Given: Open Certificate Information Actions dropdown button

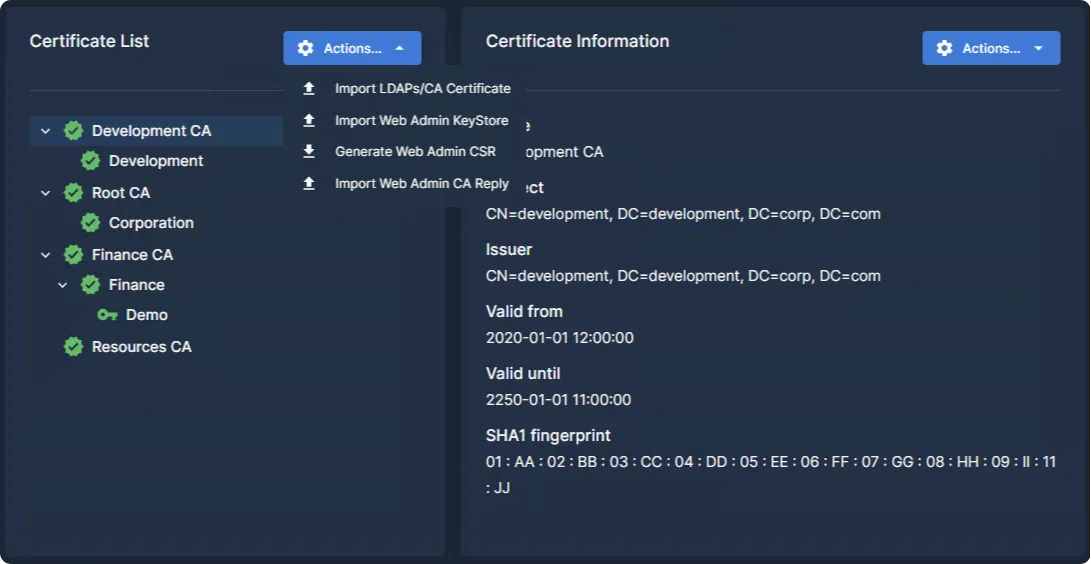Looking at the screenshot, I should (x=991, y=48).
